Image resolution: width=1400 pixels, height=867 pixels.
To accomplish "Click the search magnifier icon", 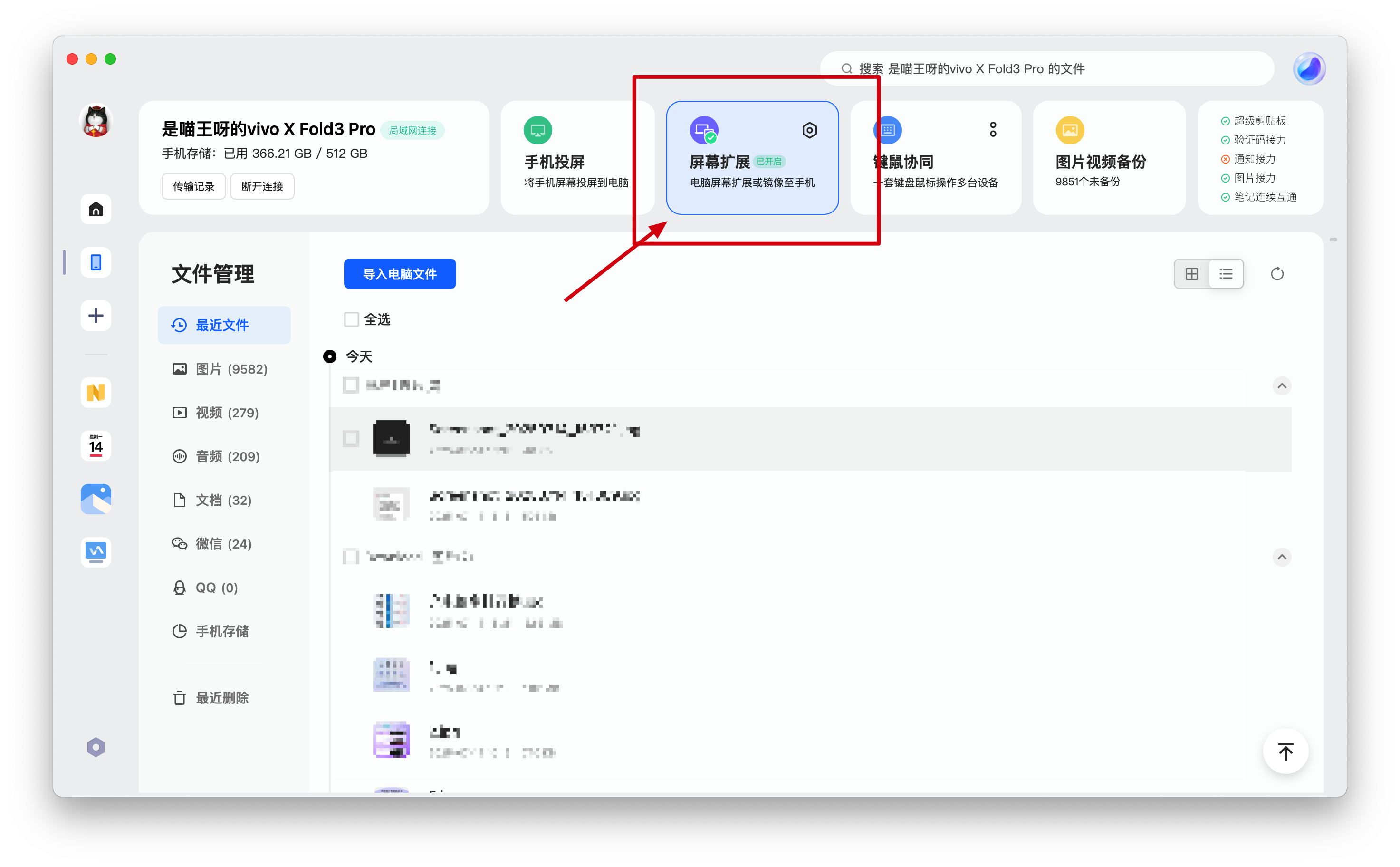I will [846, 69].
